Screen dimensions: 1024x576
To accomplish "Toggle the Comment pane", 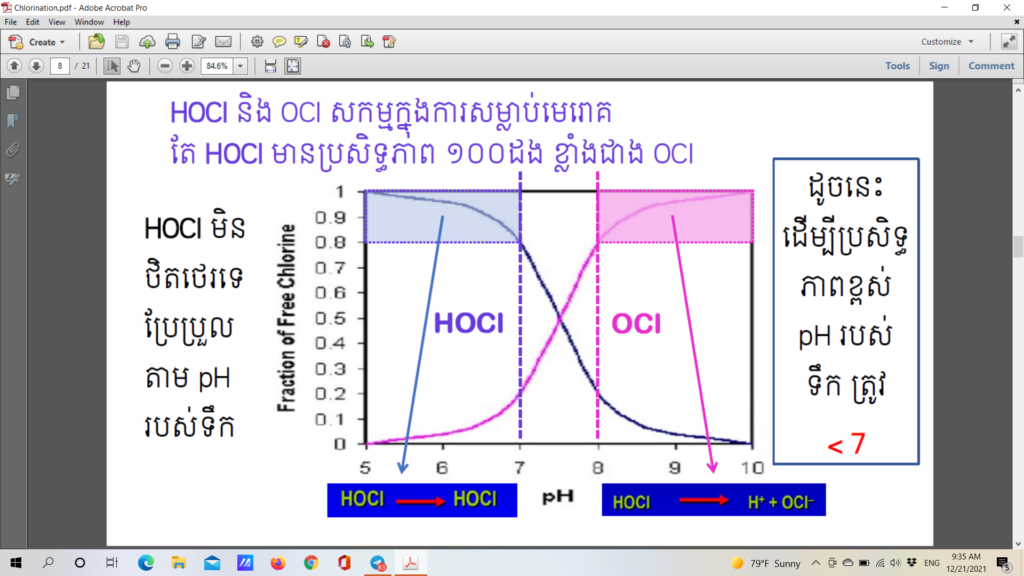I will 990,66.
